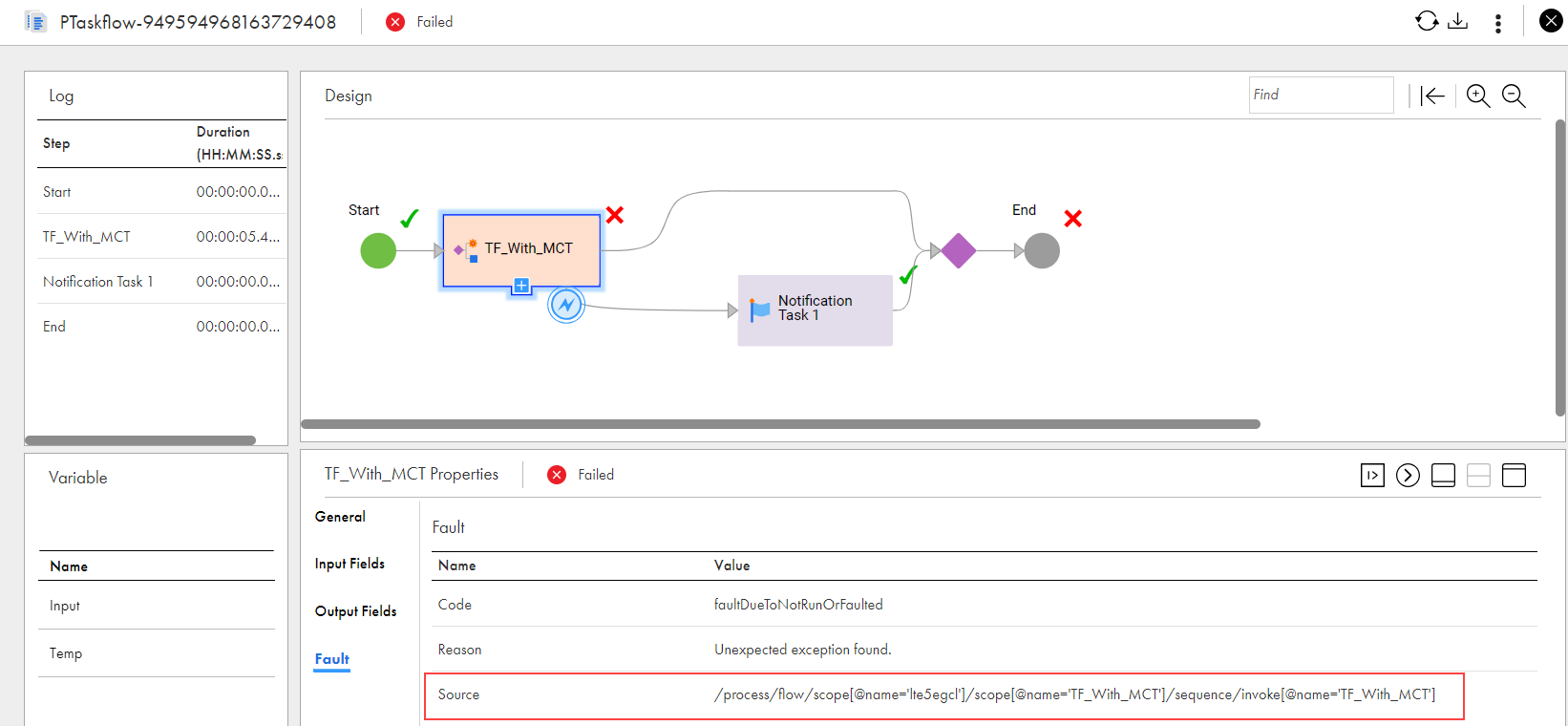The width and height of the screenshot is (1568, 726).
Task: Click the red X beside End node
Action: (x=1073, y=219)
